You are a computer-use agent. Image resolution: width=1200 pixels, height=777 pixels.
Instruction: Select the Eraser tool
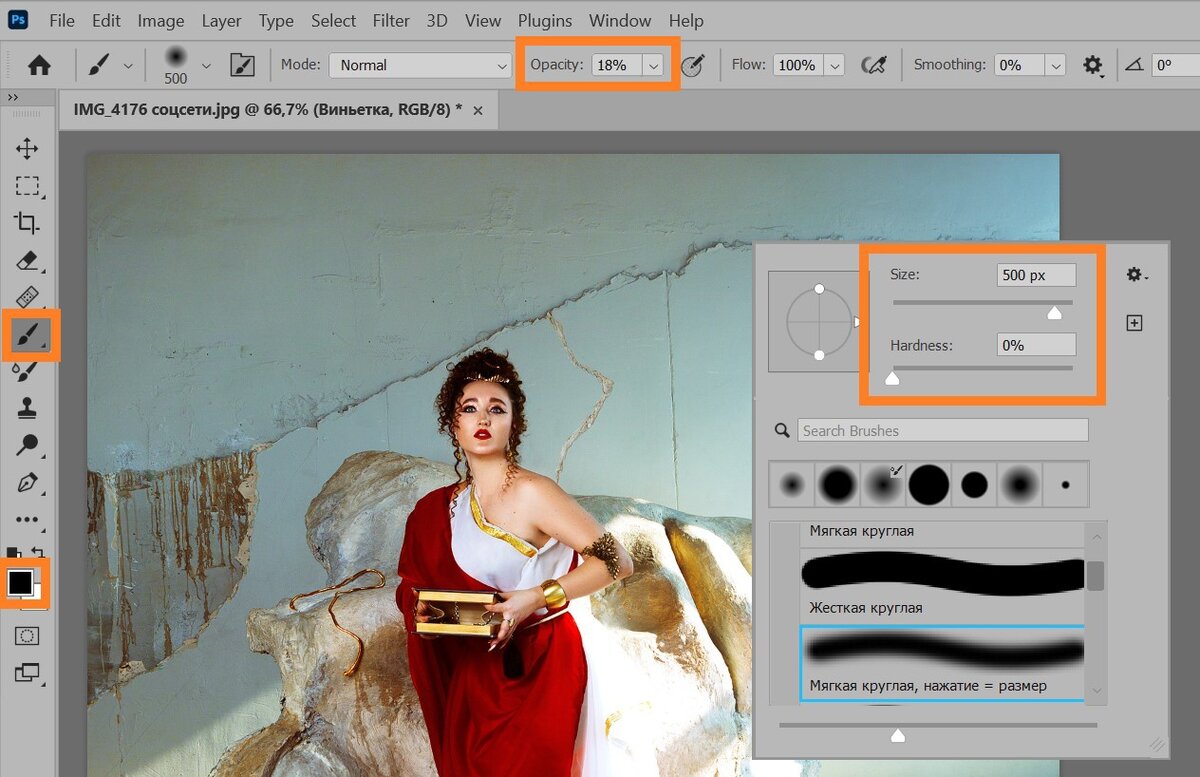click(x=27, y=260)
